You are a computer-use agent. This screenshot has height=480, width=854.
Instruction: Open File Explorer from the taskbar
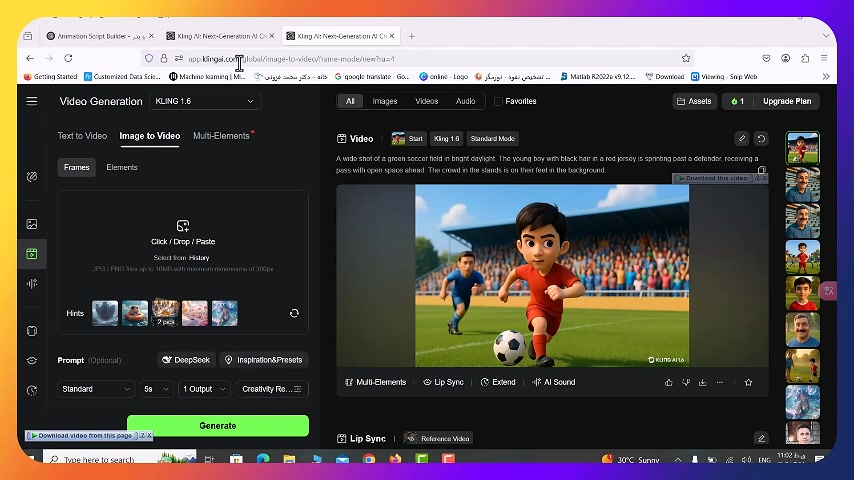point(289,459)
